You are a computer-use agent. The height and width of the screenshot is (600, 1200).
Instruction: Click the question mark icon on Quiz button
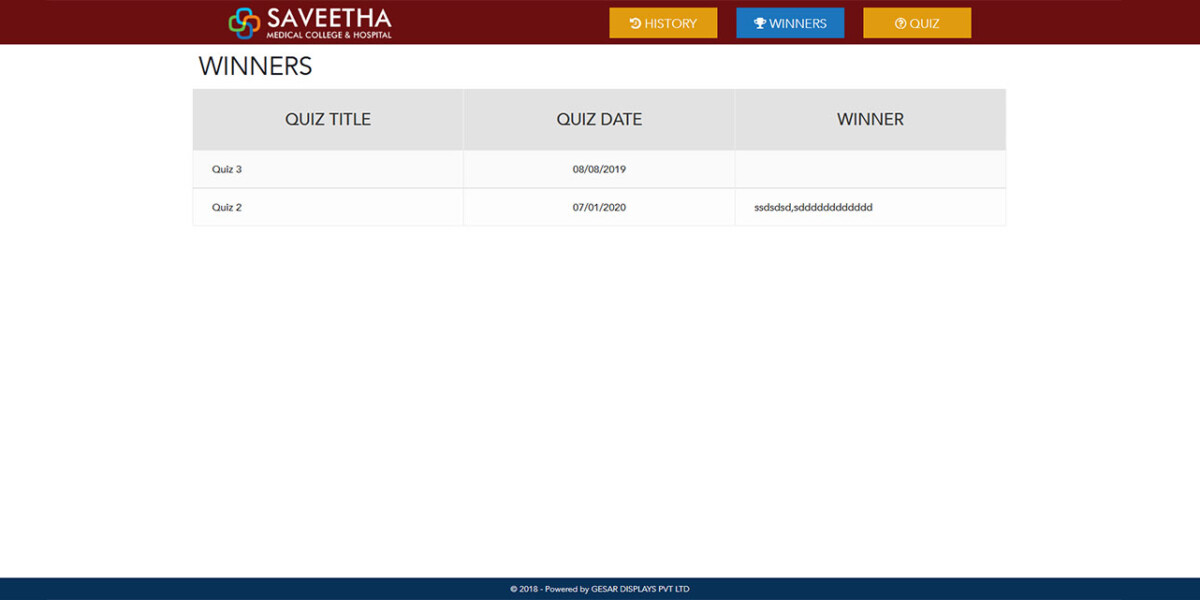click(900, 23)
